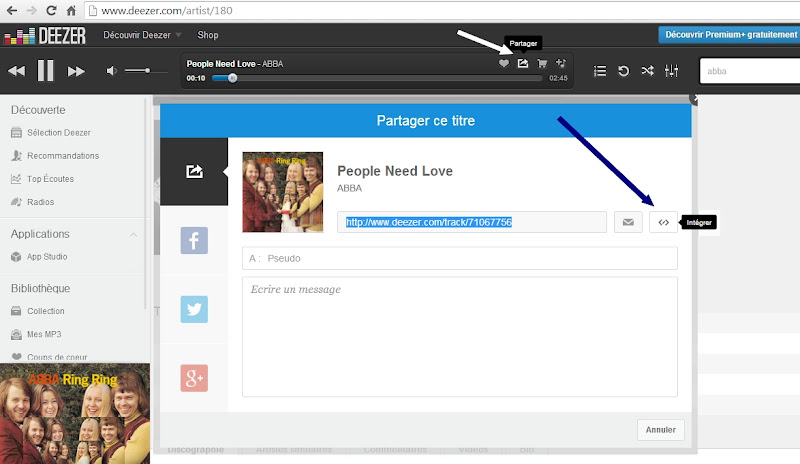Click the Ecrire un message text area
This screenshot has width=800, height=464.
point(460,337)
